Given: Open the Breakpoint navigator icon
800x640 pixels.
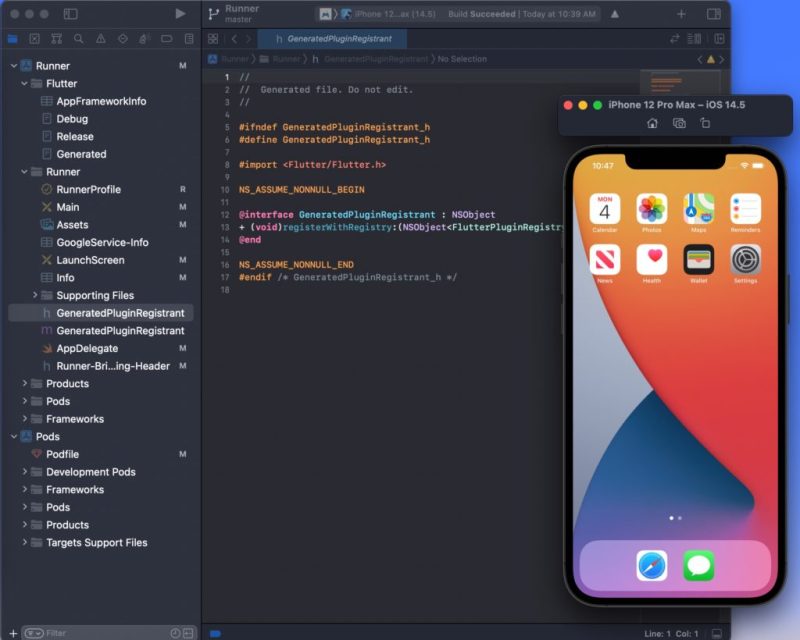Looking at the screenshot, I should click(x=166, y=39).
